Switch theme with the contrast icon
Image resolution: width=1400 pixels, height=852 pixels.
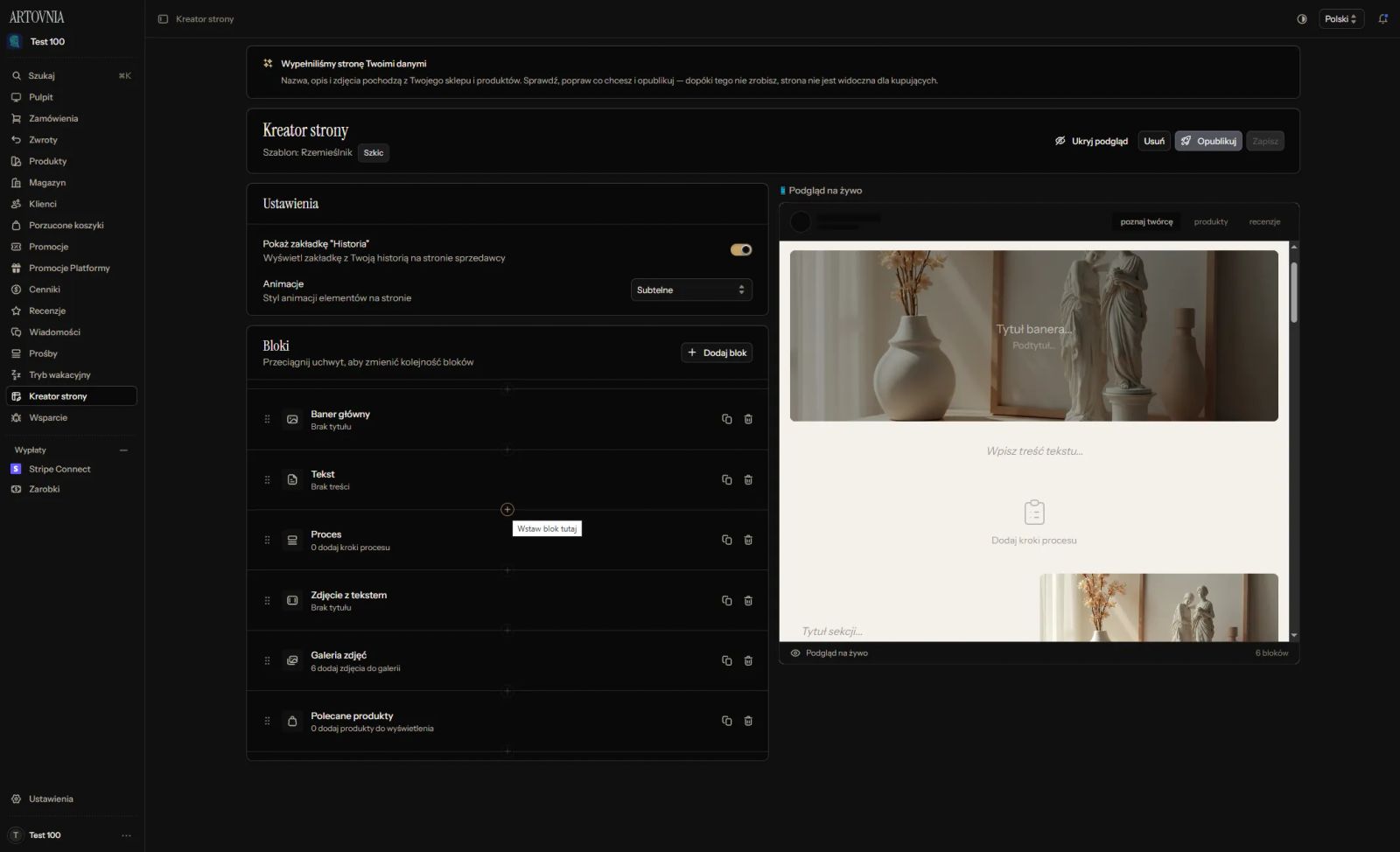(1302, 19)
